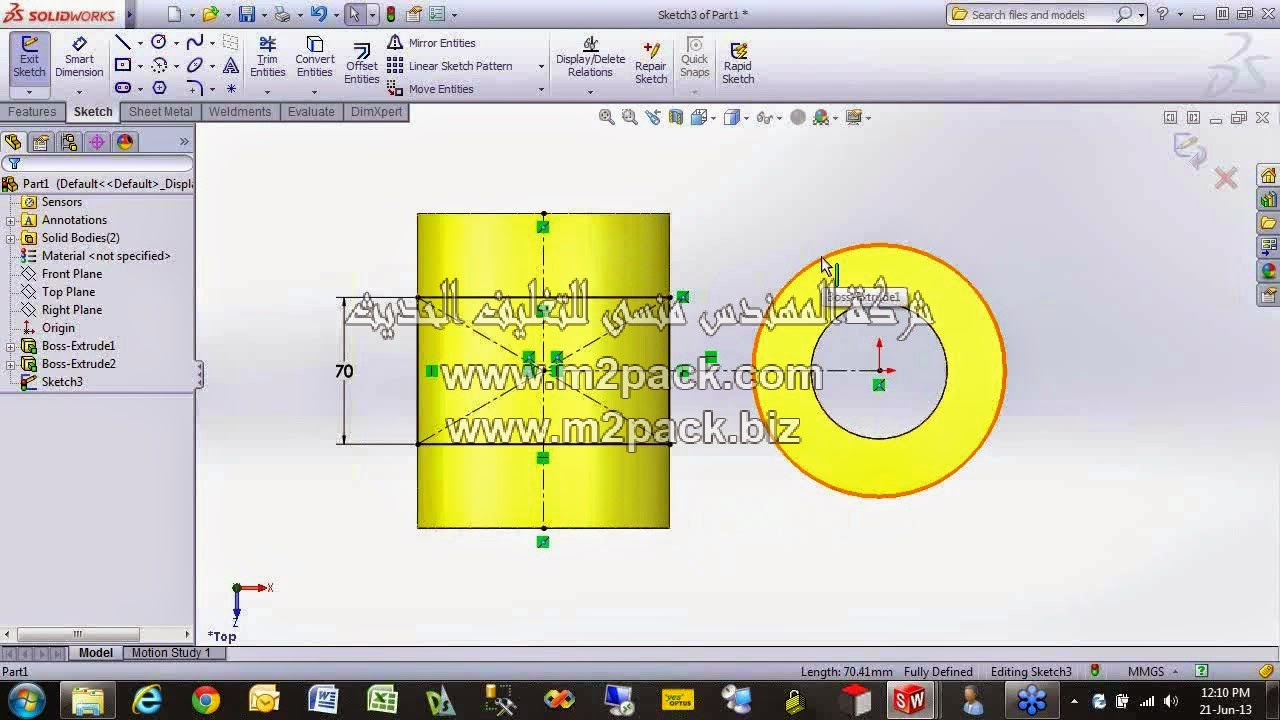
Task: Select the Model tab
Action: 96,653
